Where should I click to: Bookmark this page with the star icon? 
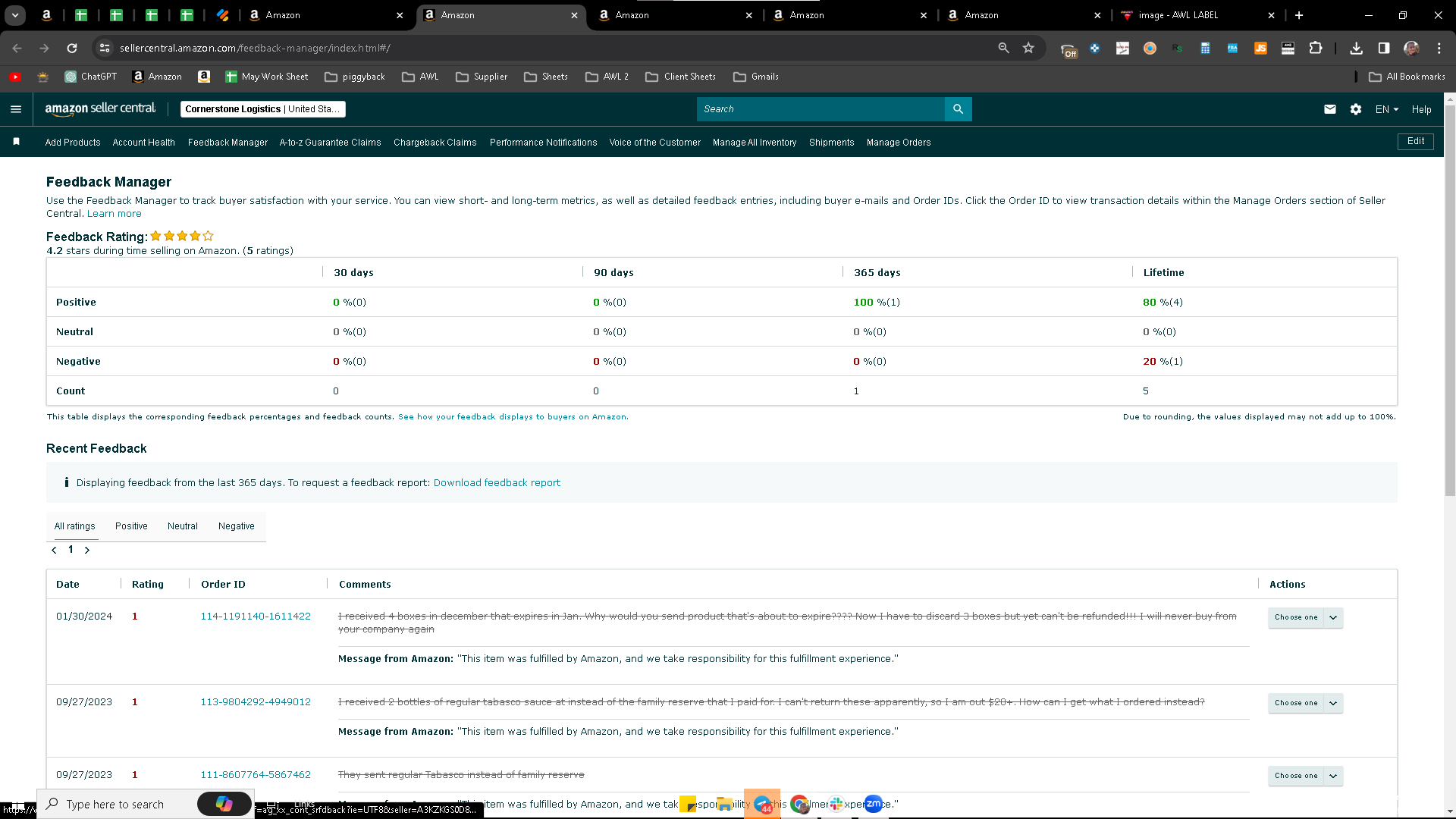pos(1028,48)
